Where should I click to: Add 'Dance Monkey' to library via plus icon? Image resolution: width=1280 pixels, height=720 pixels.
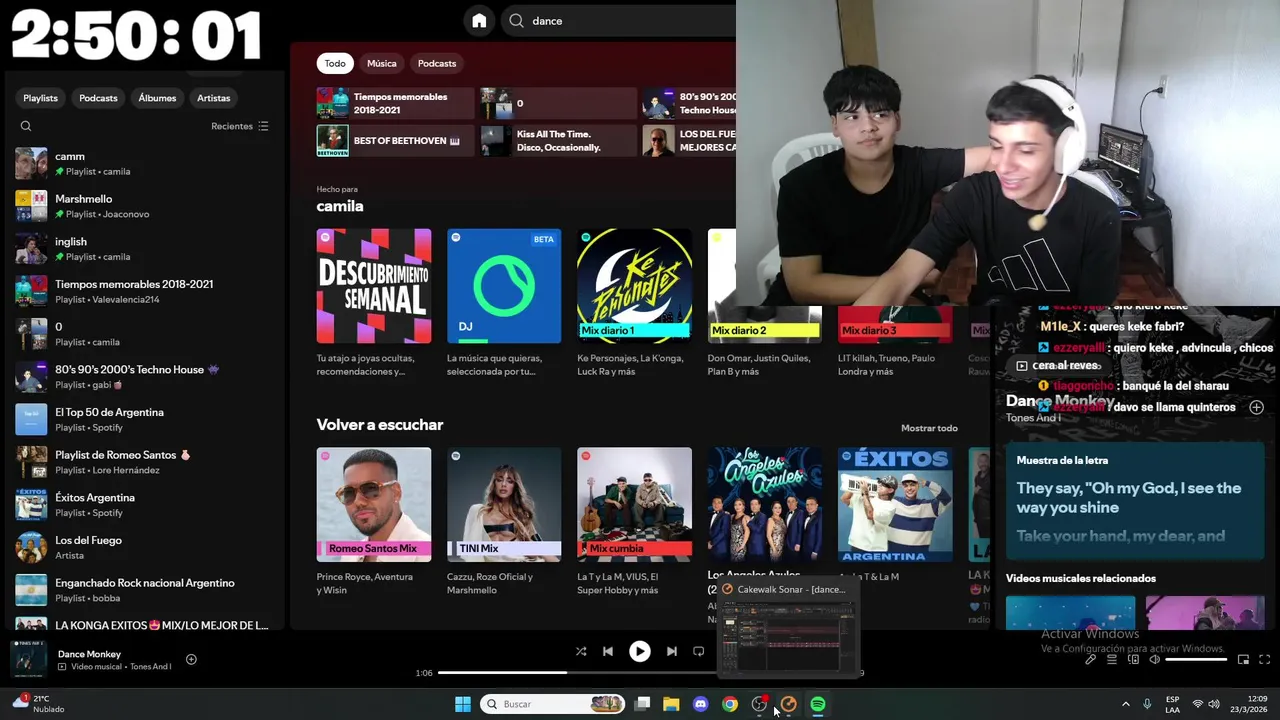[x=191, y=659]
